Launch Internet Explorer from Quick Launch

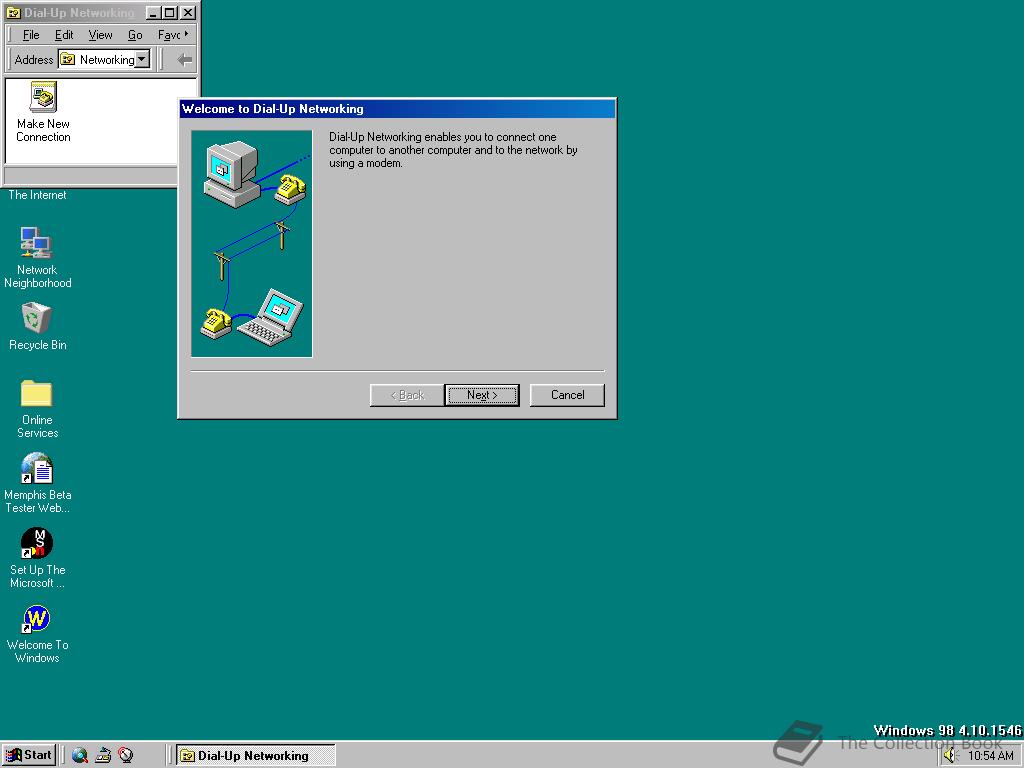[x=80, y=756]
